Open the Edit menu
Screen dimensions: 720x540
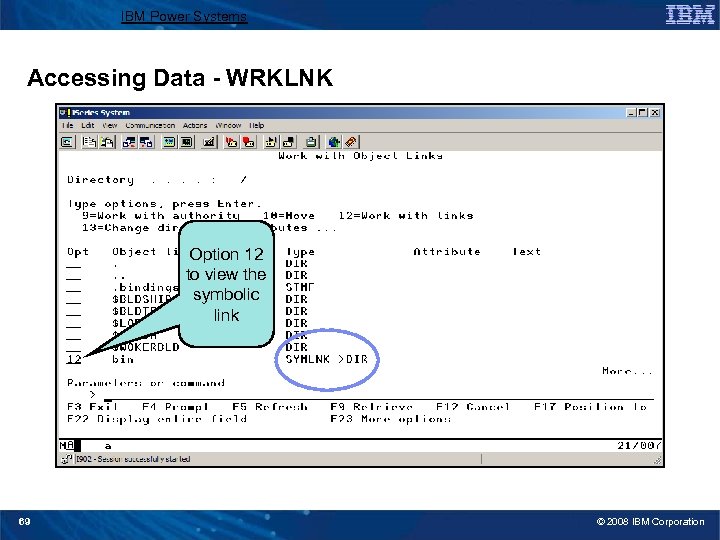[x=88, y=125]
